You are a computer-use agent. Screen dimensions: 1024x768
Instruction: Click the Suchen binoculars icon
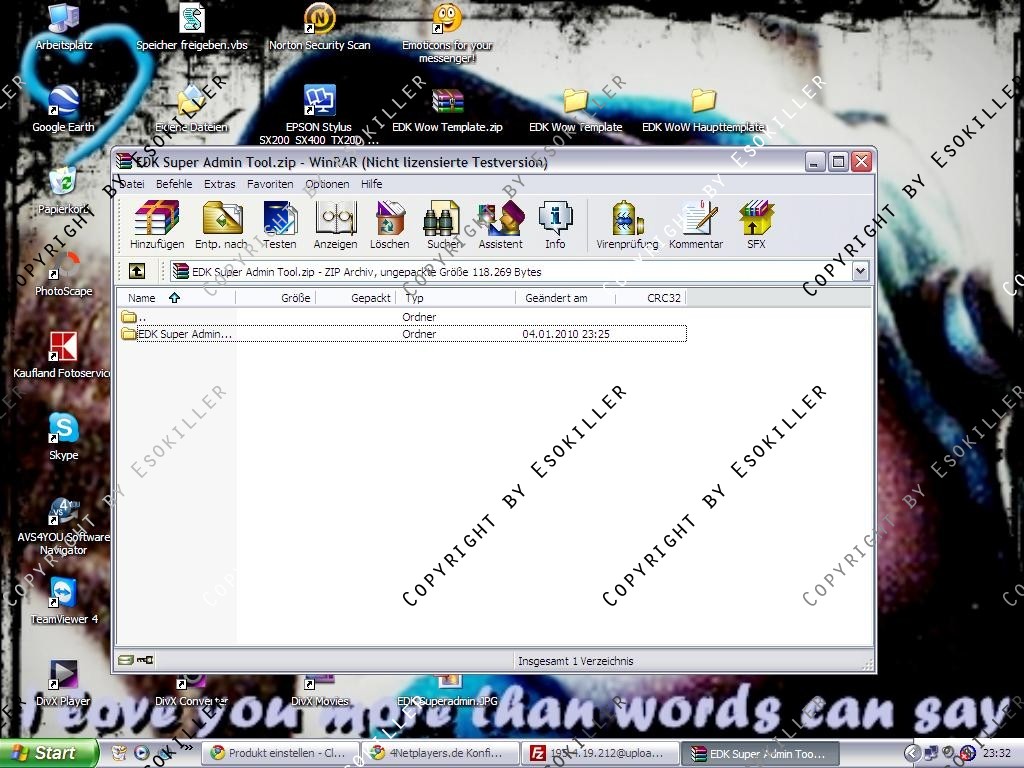pyautogui.click(x=443, y=224)
